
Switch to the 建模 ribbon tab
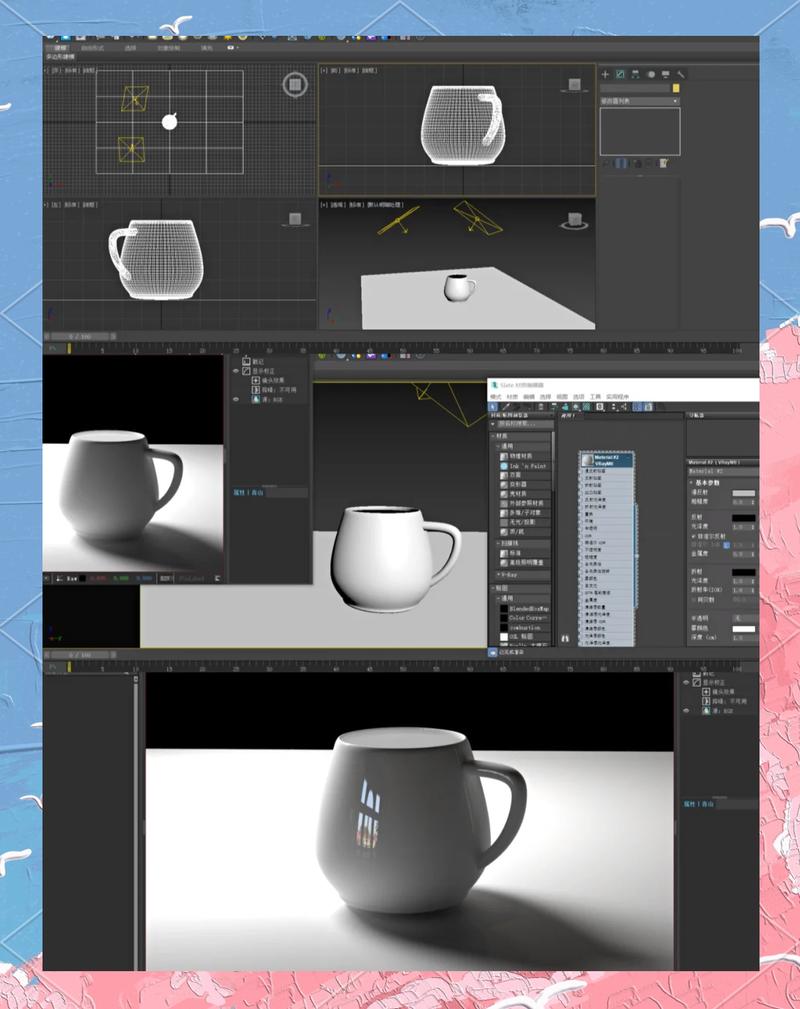tap(61, 48)
